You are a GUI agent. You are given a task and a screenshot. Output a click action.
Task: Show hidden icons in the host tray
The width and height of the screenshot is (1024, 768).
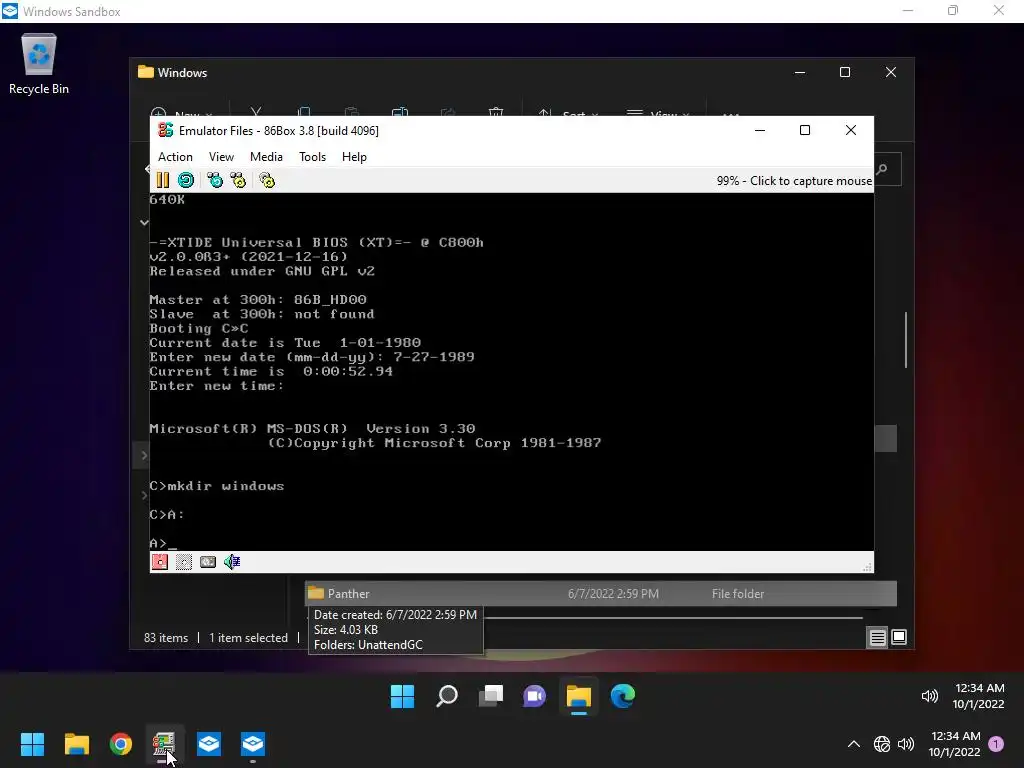tap(854, 744)
